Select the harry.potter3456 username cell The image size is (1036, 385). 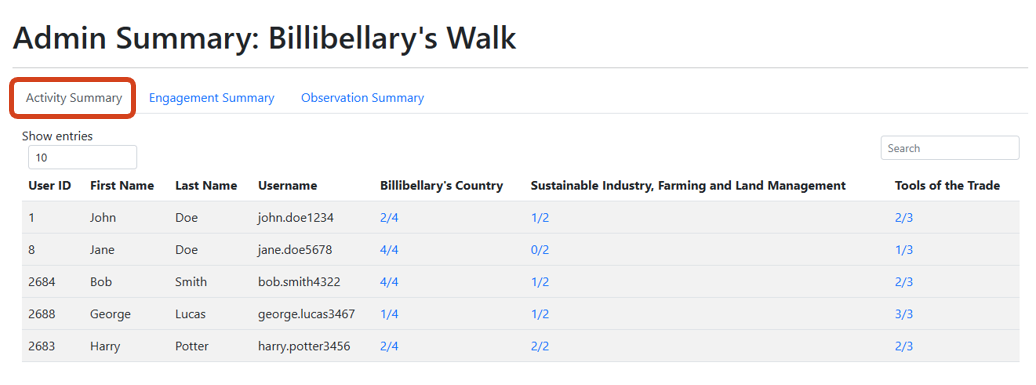304,346
